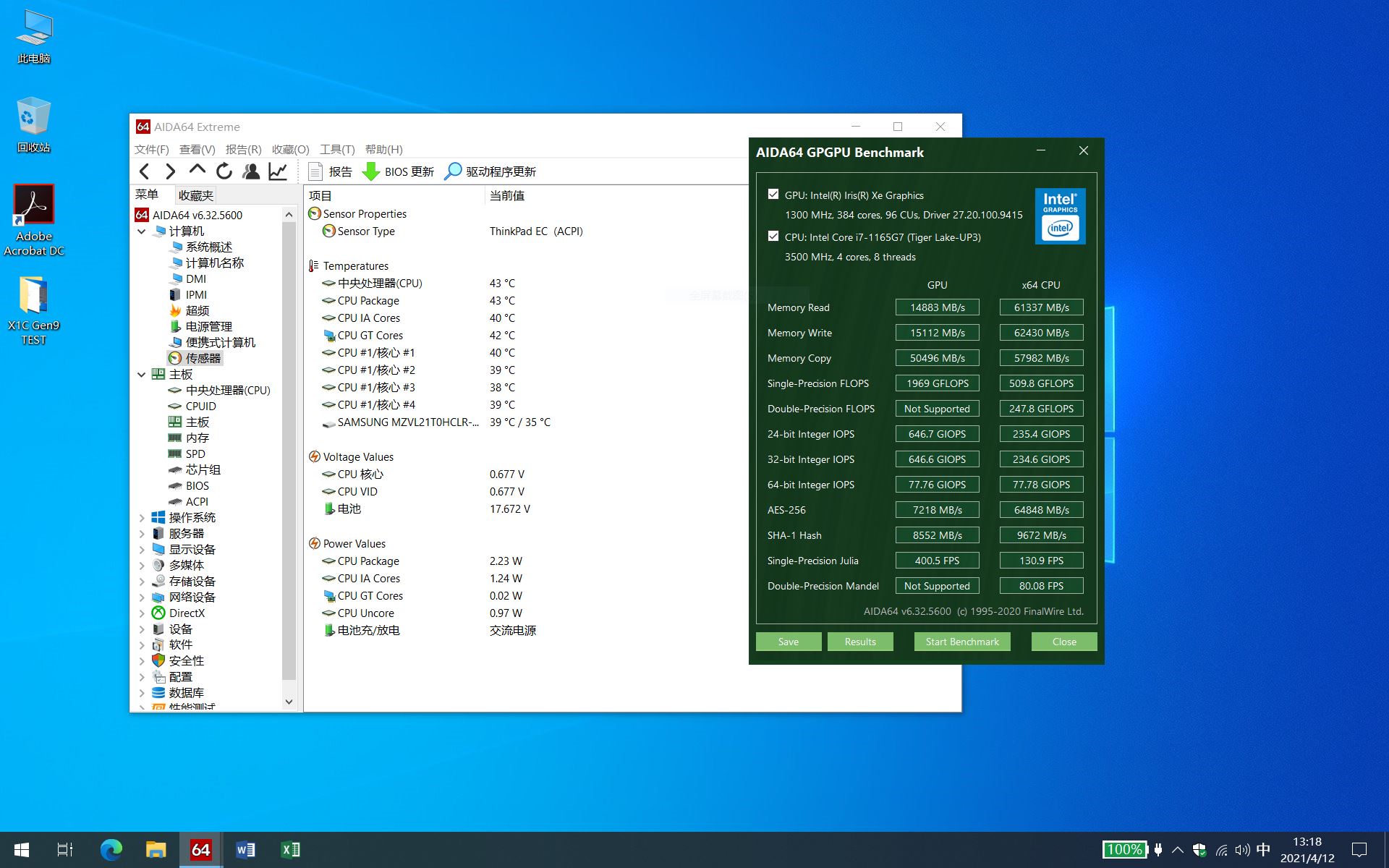Expand the 安全性 tree node

pos(142,661)
